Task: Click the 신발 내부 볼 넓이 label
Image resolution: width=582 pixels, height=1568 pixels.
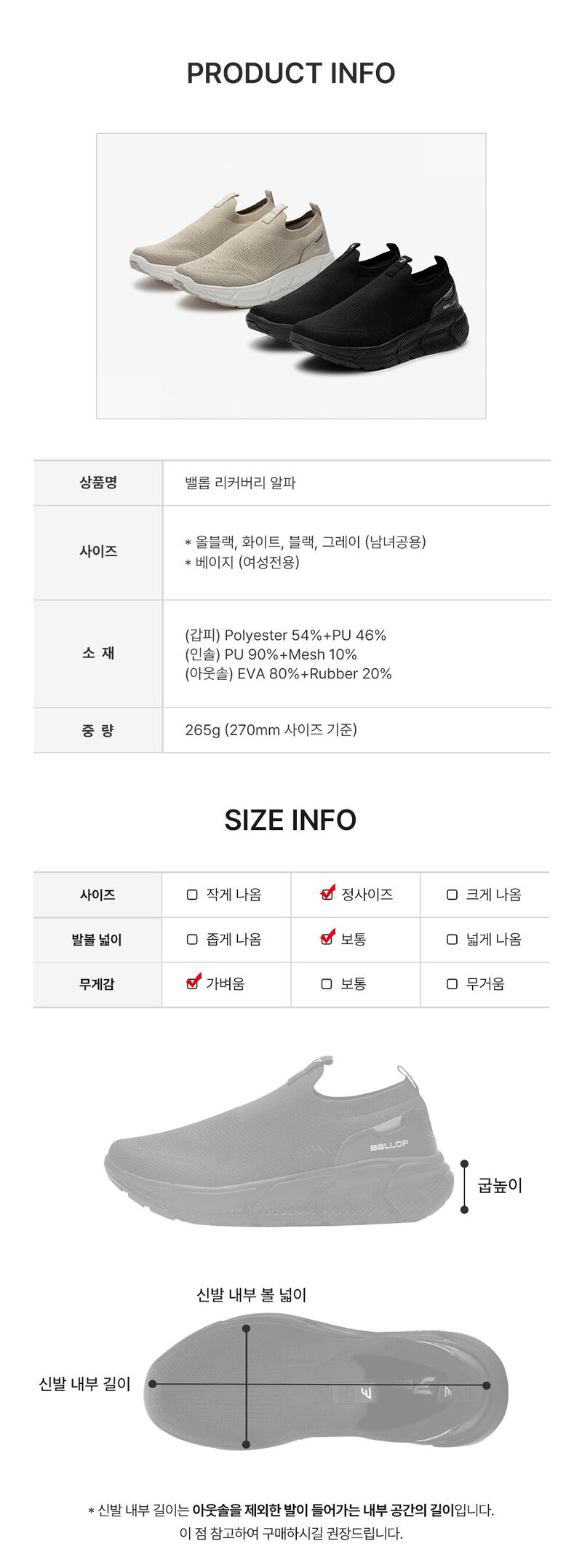Action: (x=252, y=1295)
